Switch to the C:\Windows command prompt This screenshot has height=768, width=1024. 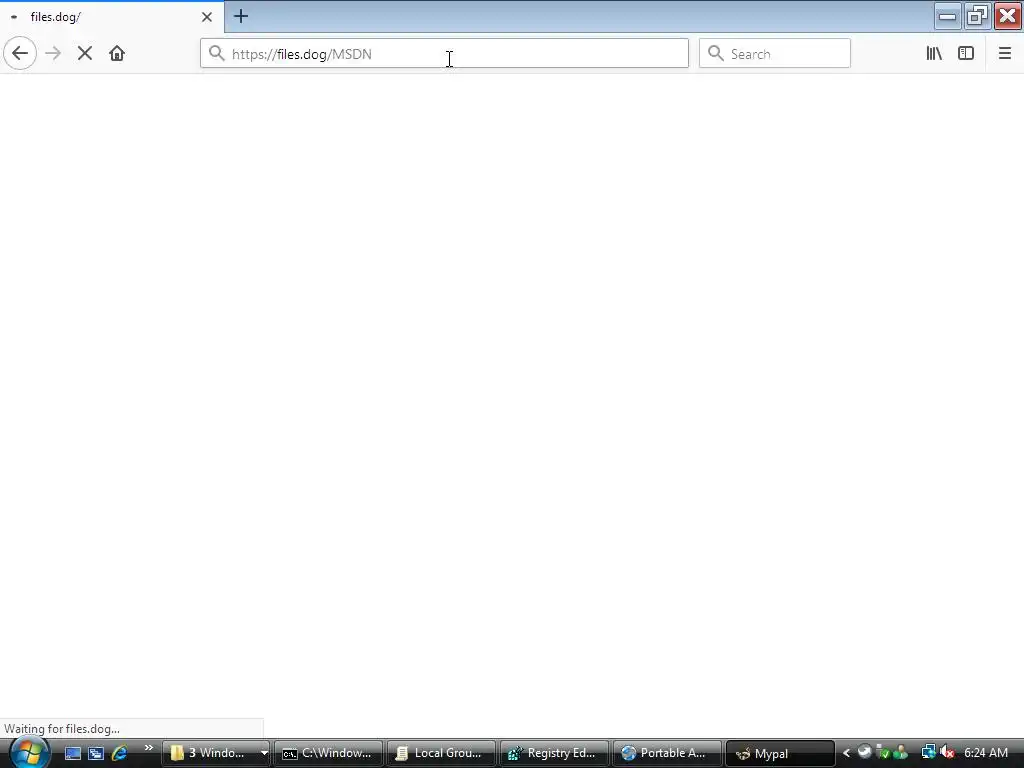point(328,753)
